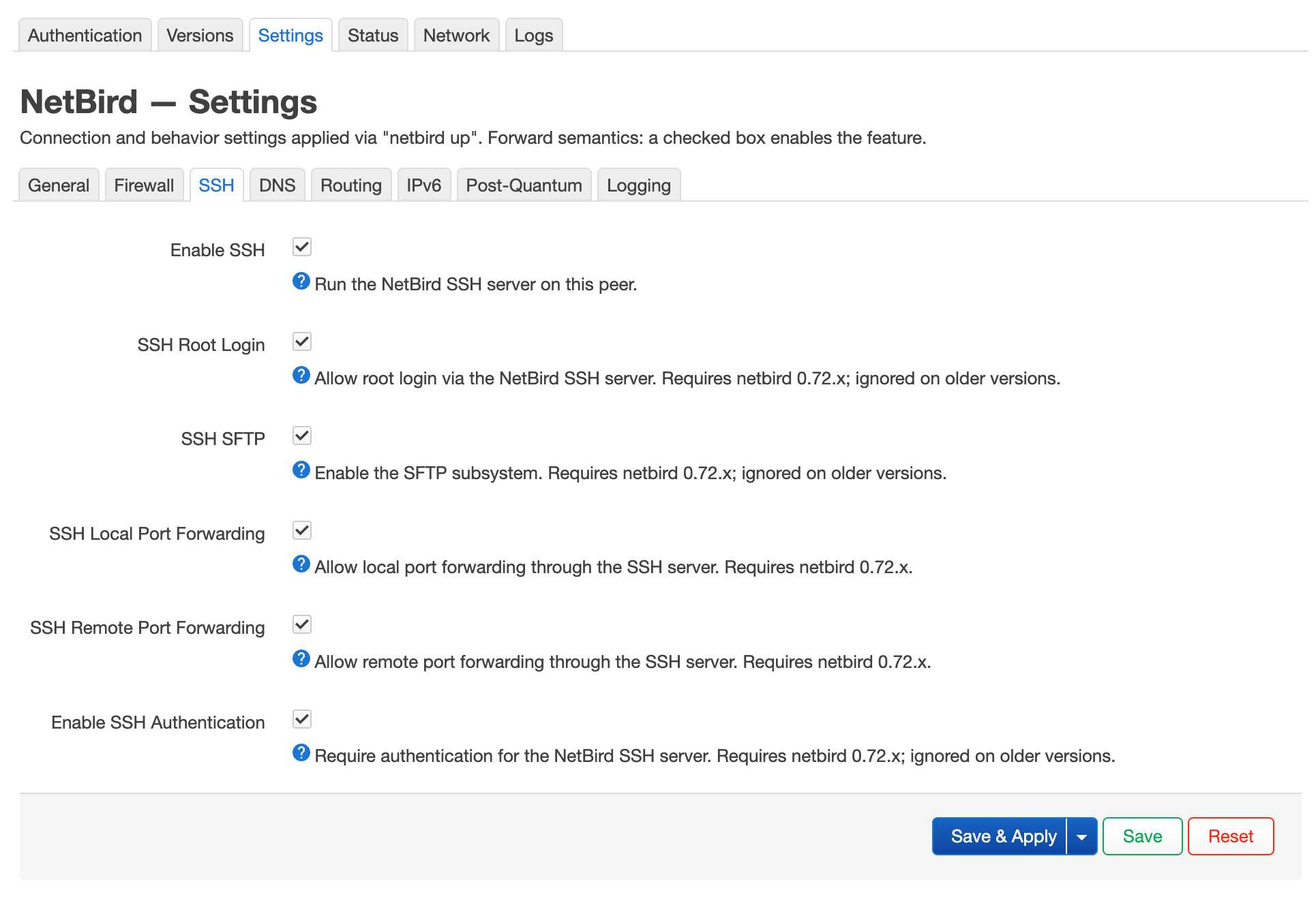The image size is (1316, 916).
Task: Switch to the Routing settings tab
Action: coord(351,185)
